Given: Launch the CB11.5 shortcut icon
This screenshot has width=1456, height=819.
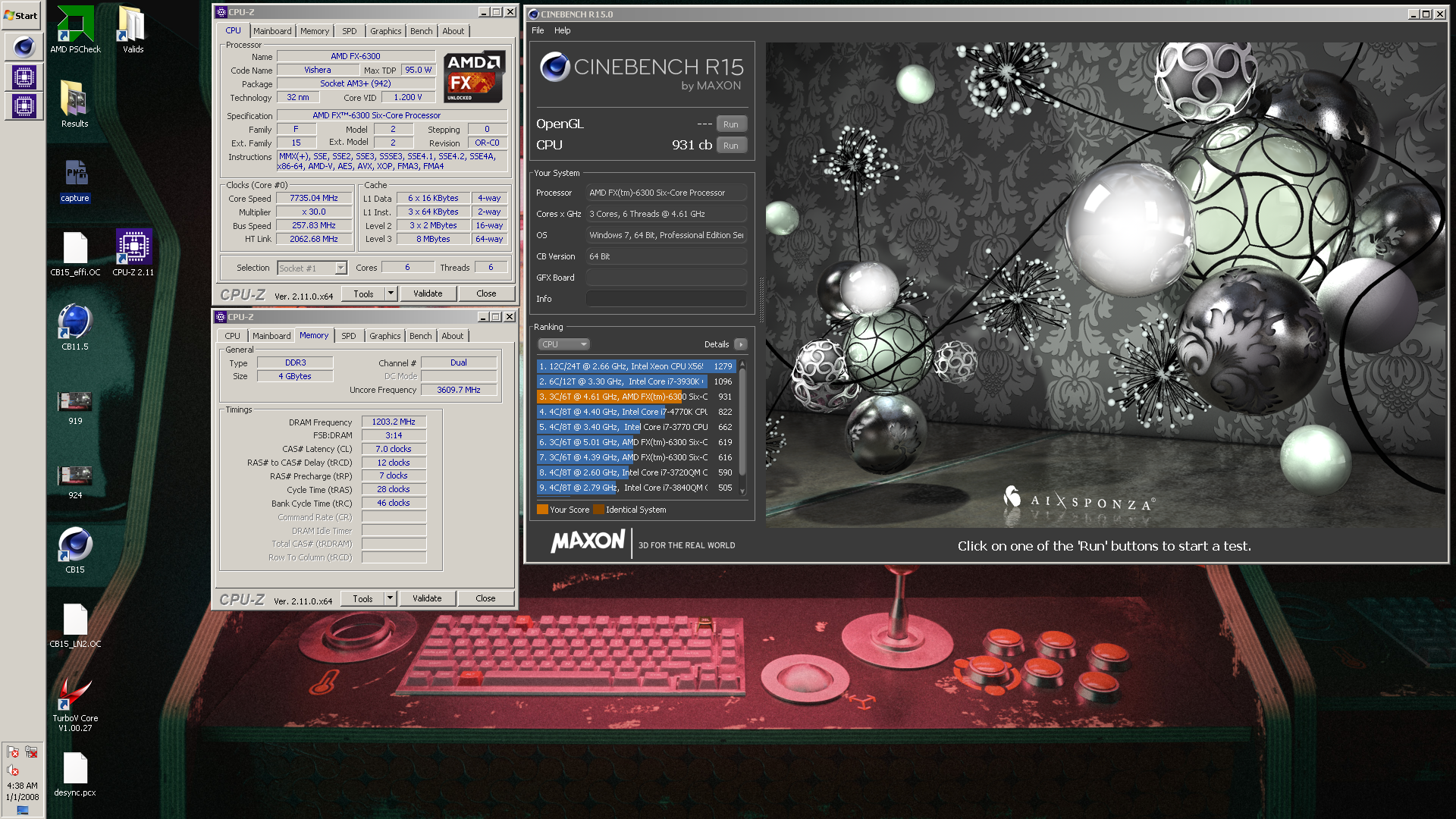Looking at the screenshot, I should (x=75, y=326).
